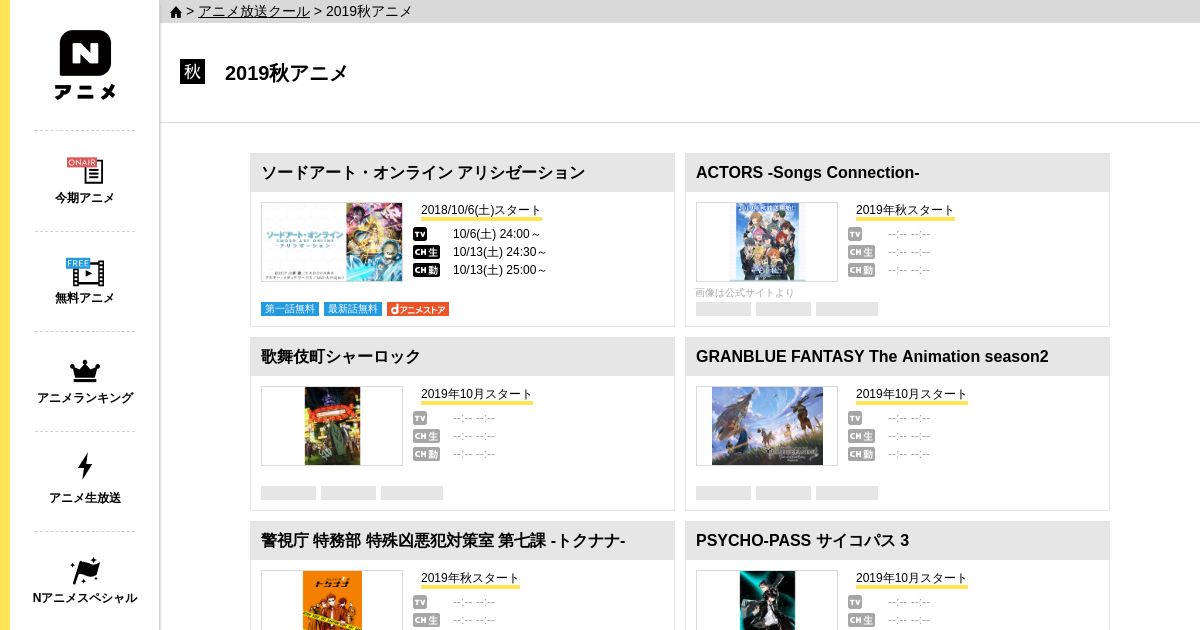Click the TV icon in the PSYCHO-PASS 3 card
The width and height of the screenshot is (1200, 630).
[x=855, y=602]
